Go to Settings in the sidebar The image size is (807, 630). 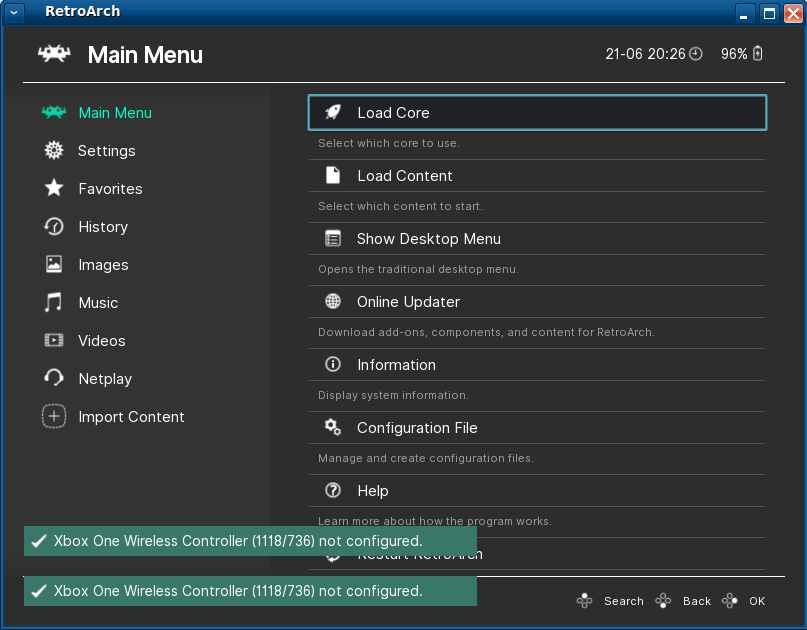pyautogui.click(x=107, y=151)
